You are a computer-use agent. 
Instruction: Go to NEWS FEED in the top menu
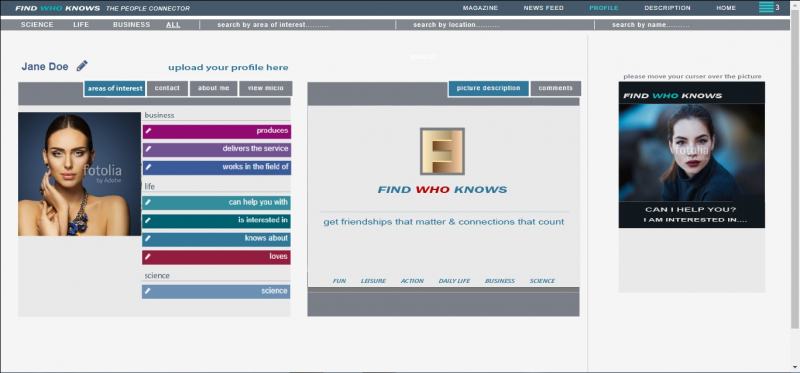[x=543, y=8]
